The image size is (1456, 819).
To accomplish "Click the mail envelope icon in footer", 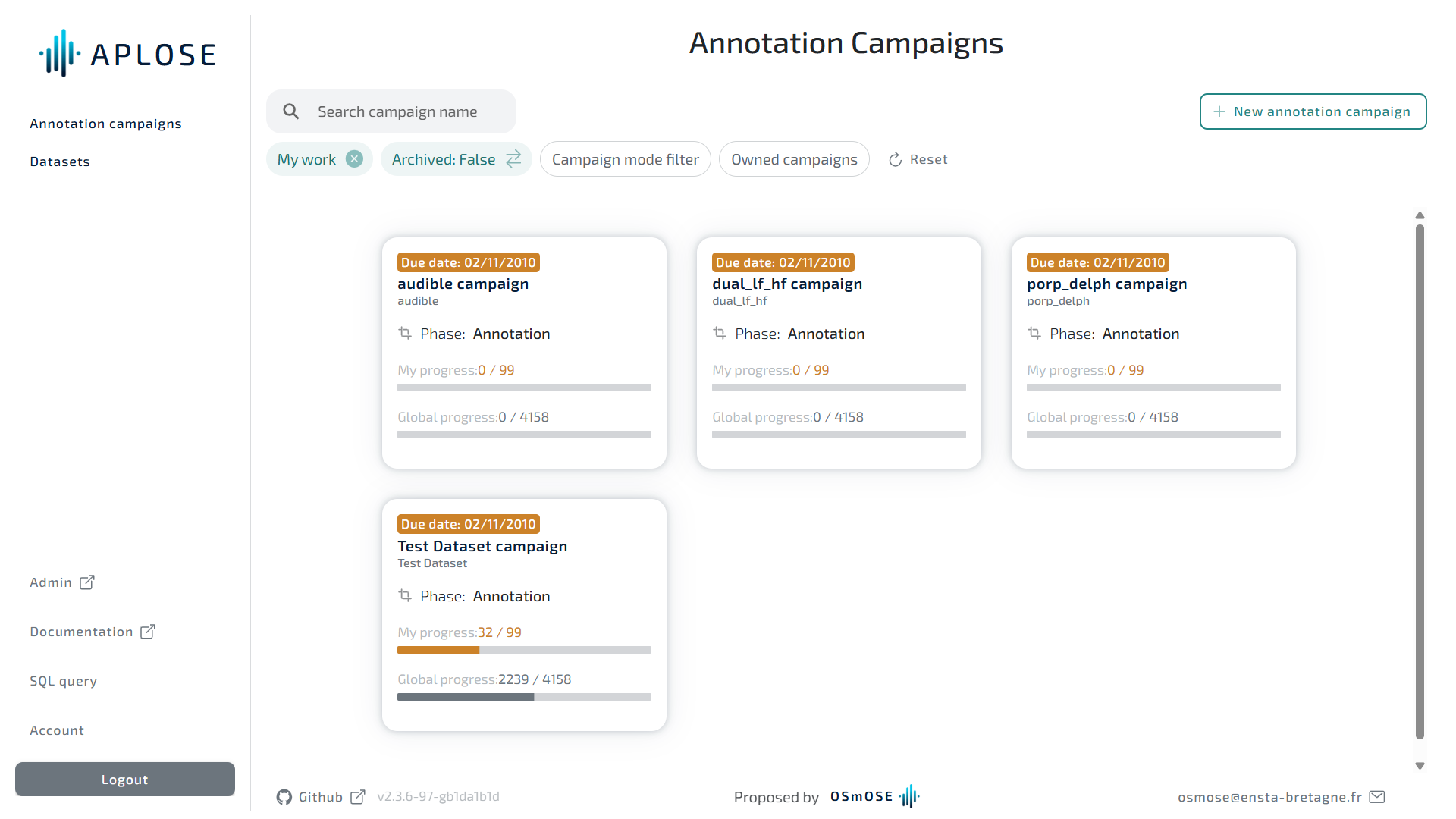I will (1377, 797).
